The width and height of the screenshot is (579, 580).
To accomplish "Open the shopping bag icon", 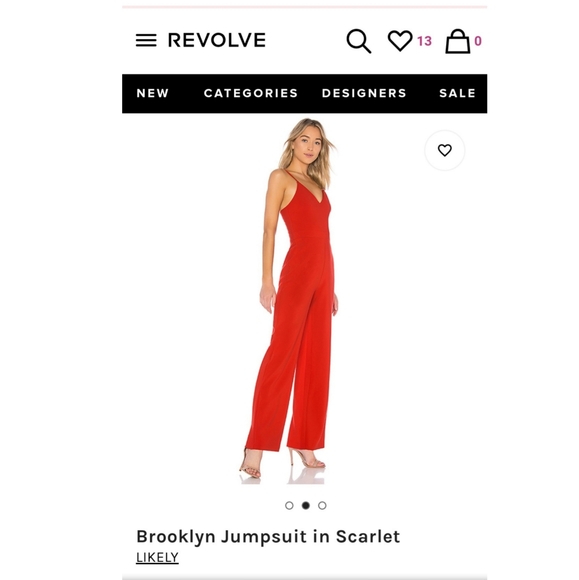I will [458, 41].
